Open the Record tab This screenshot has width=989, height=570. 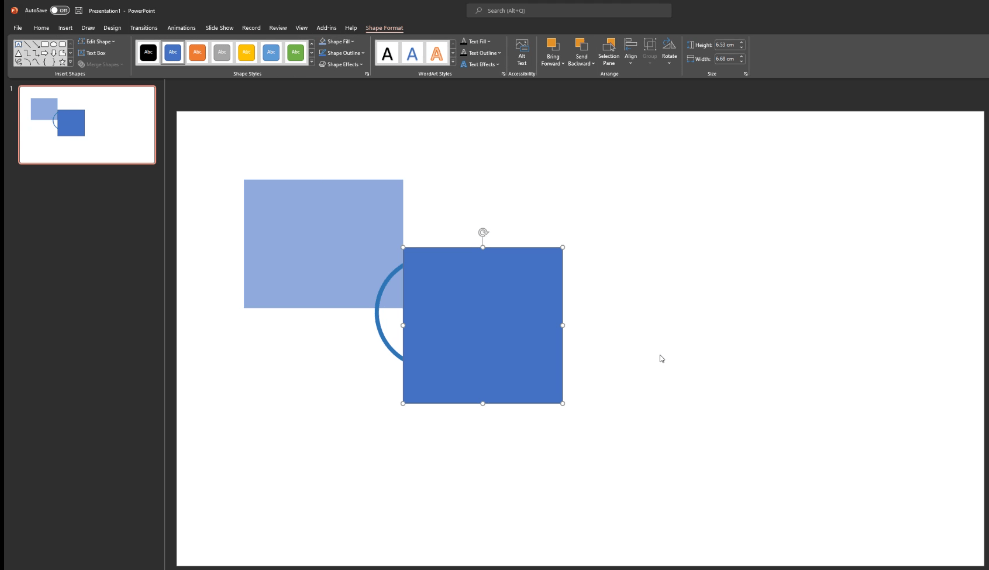(251, 28)
